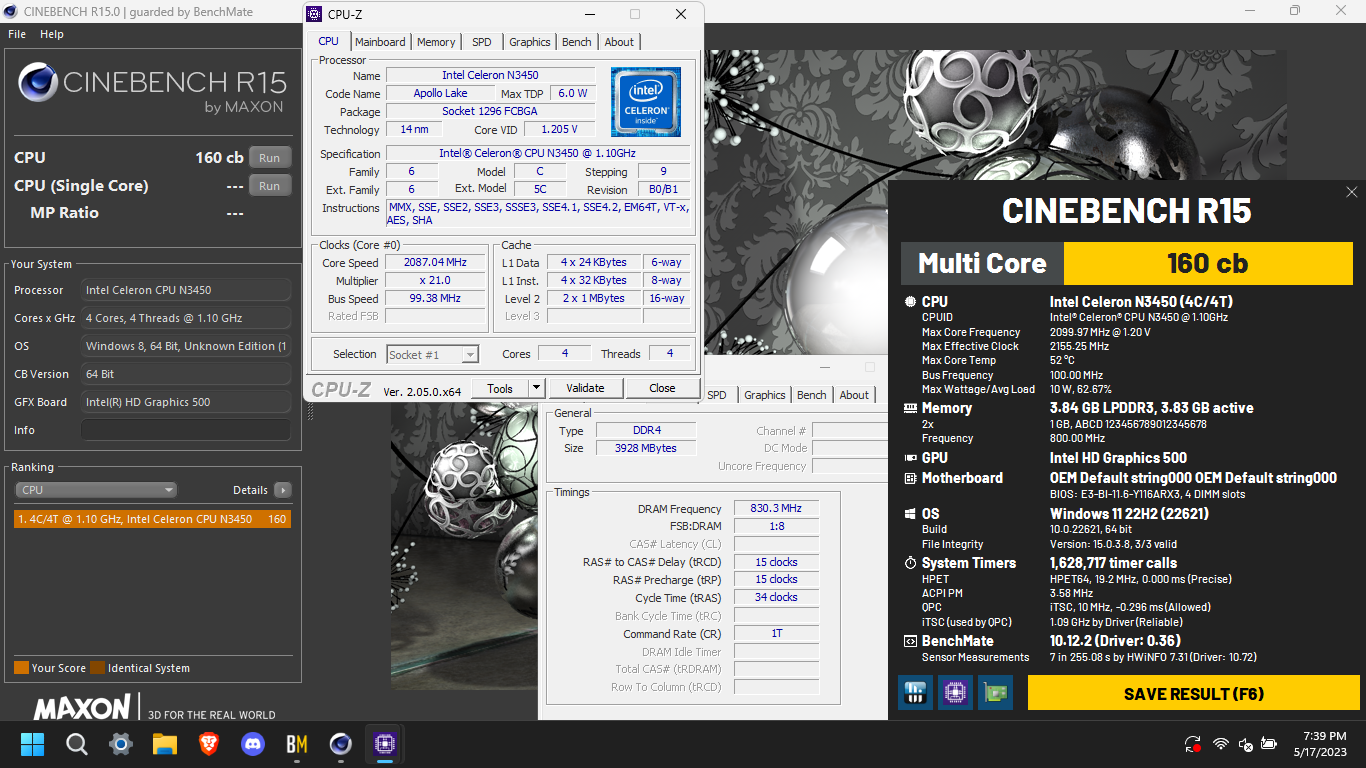The image size is (1366, 768).
Task: Click the Core Speed value 2087.04 MHz
Action: [x=435, y=263]
